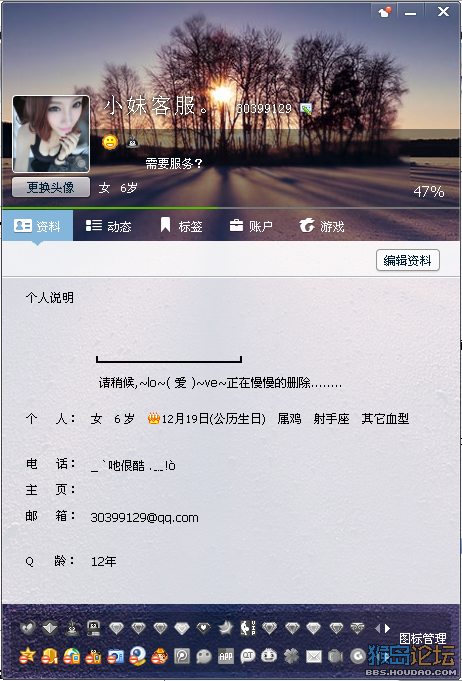The height and width of the screenshot is (681, 462).
Task: Click the video camera icon
Action: click(336, 656)
